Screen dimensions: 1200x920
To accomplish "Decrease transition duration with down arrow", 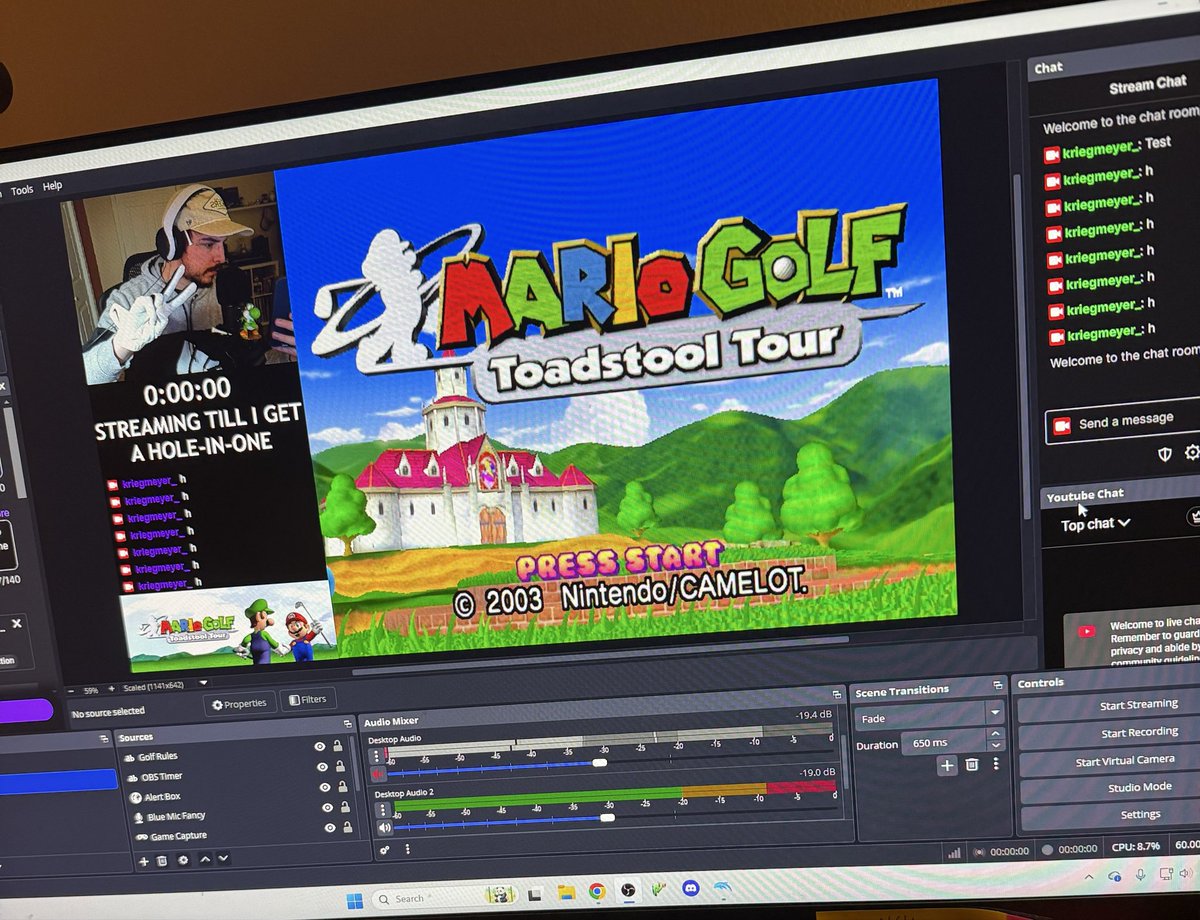I will 995,745.
